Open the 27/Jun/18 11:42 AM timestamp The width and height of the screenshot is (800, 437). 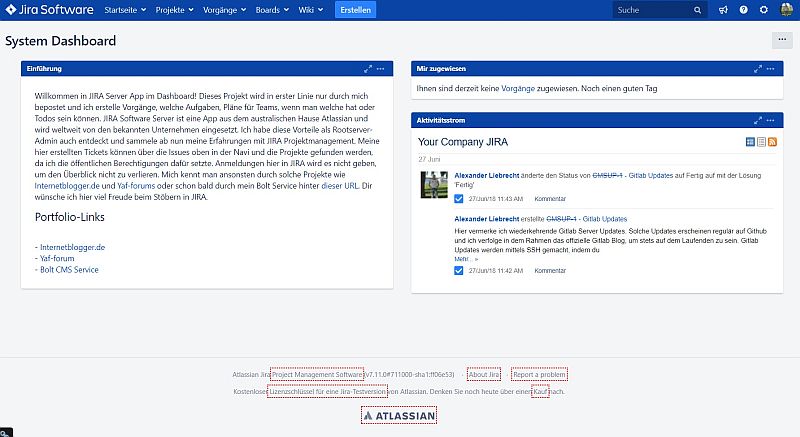point(496,271)
